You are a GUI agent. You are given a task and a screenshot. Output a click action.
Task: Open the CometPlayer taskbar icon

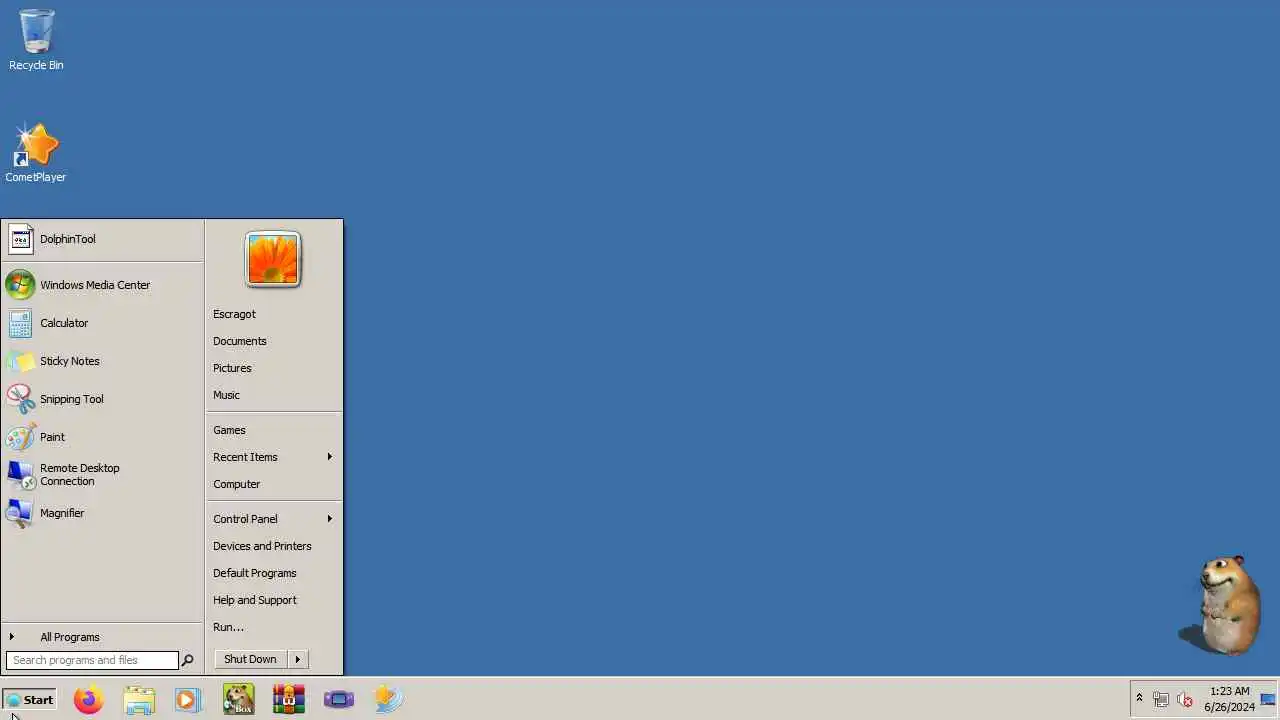click(389, 699)
